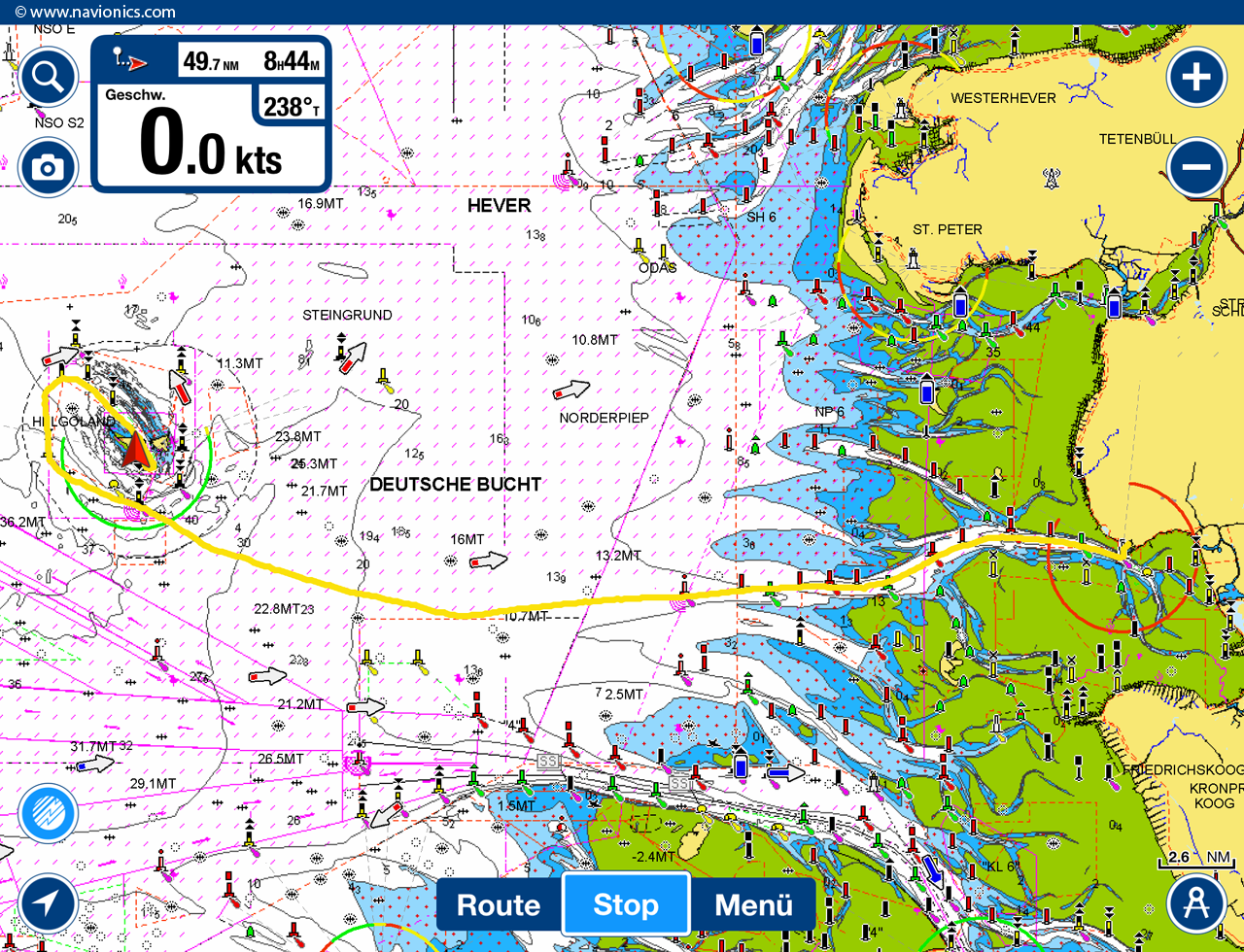Select the SH 6 buoy label
1244x952 pixels.
761,217
